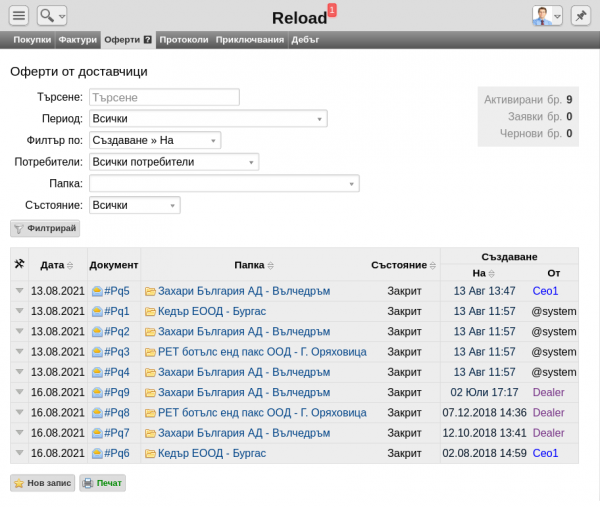The height and width of the screenshot is (507, 600).
Task: Open the user avatar profile menu
Action: (546, 16)
